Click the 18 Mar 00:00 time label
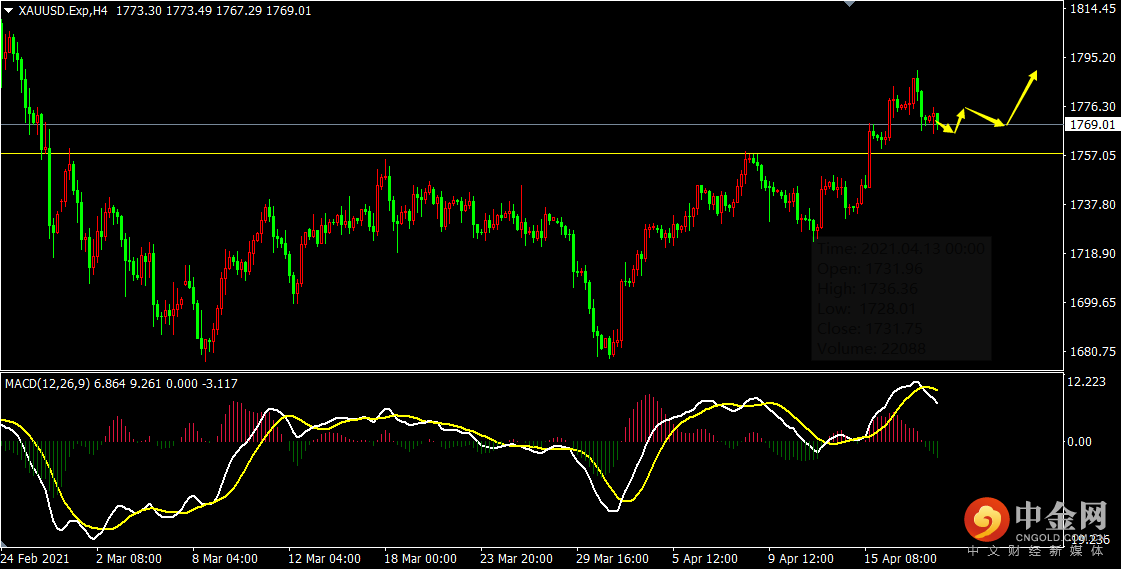The height and width of the screenshot is (569, 1121). pyautogui.click(x=421, y=558)
